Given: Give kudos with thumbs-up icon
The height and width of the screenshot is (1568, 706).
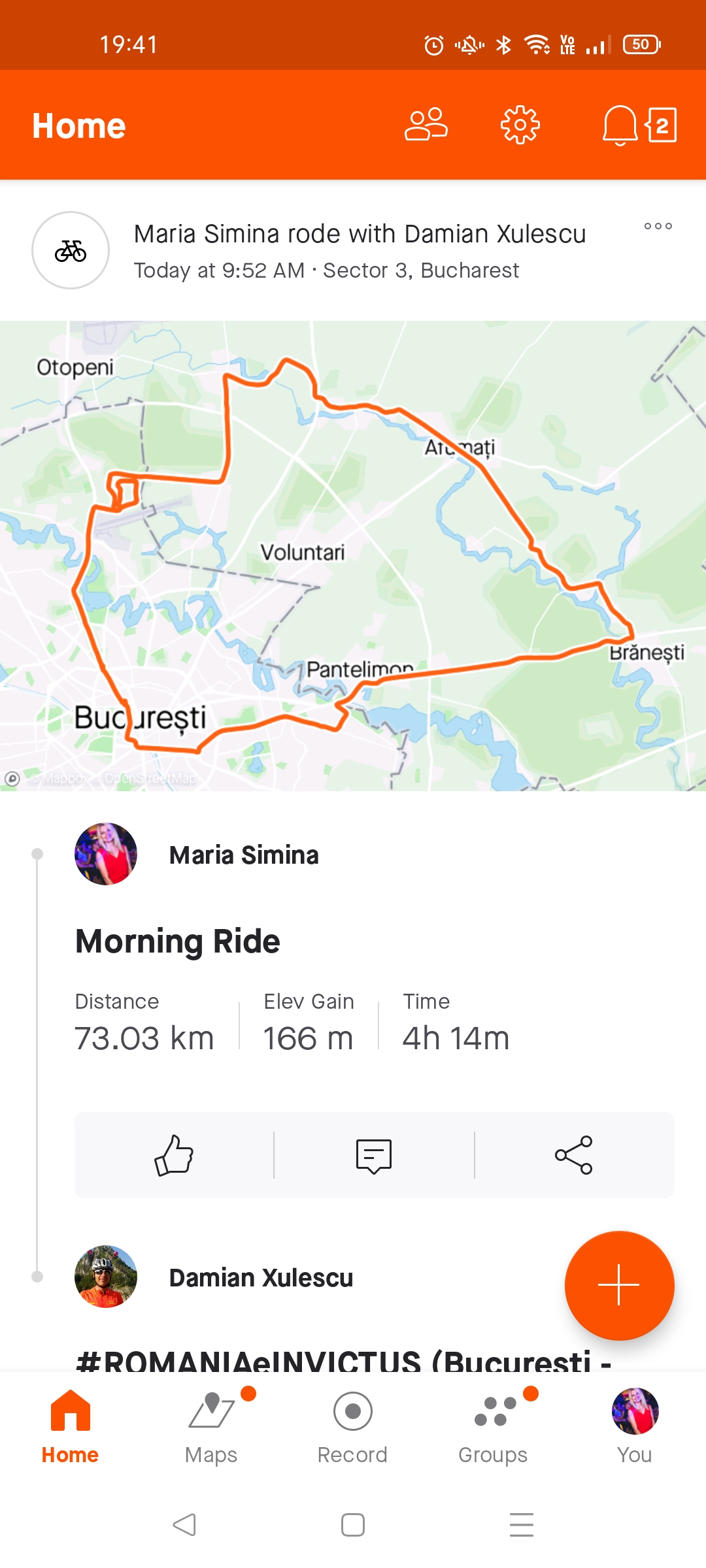Looking at the screenshot, I should pyautogui.click(x=174, y=1155).
